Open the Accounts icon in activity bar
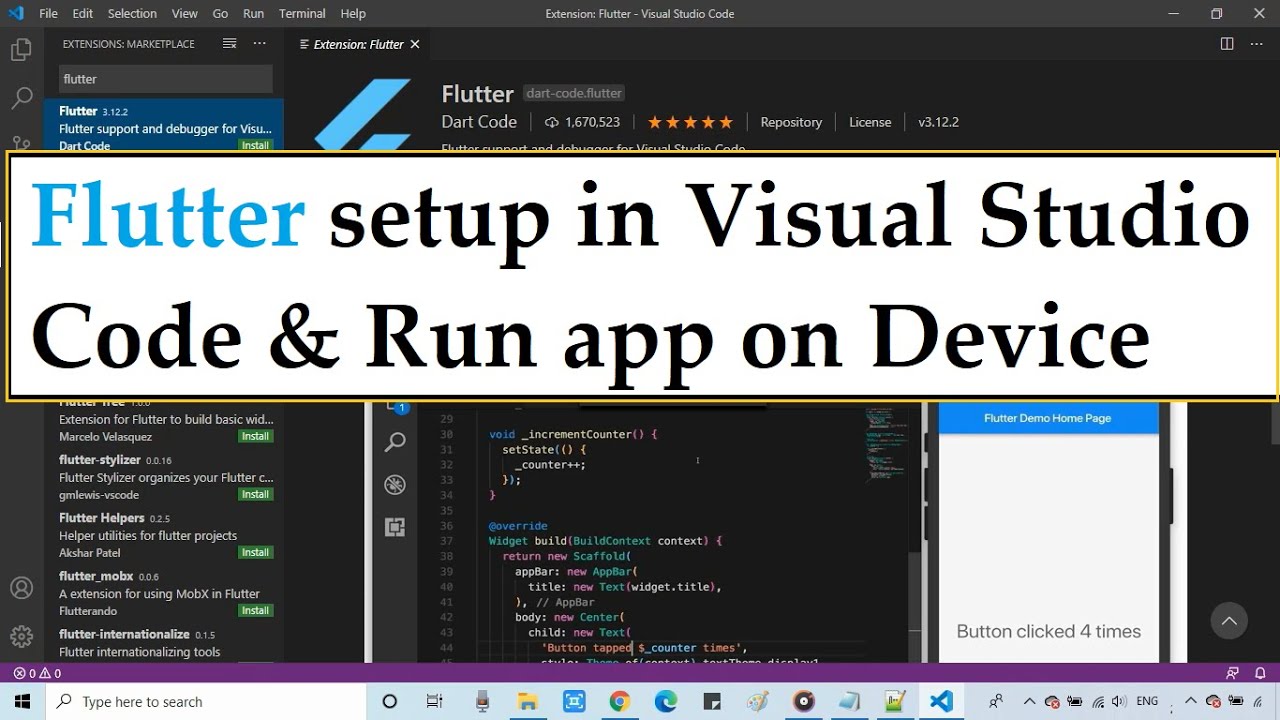The image size is (1280, 720). (21, 588)
